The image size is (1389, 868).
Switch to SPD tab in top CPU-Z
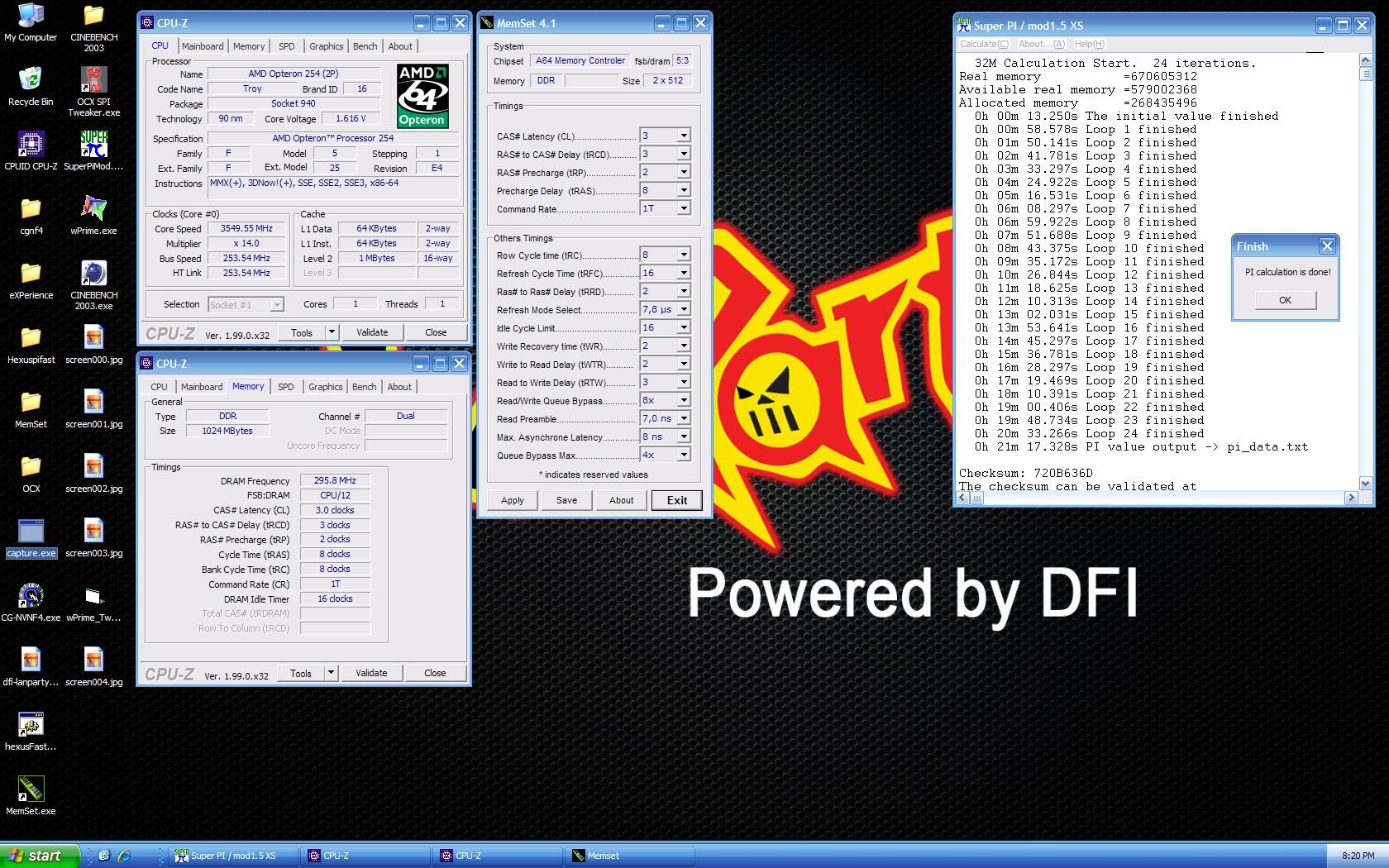coord(286,46)
